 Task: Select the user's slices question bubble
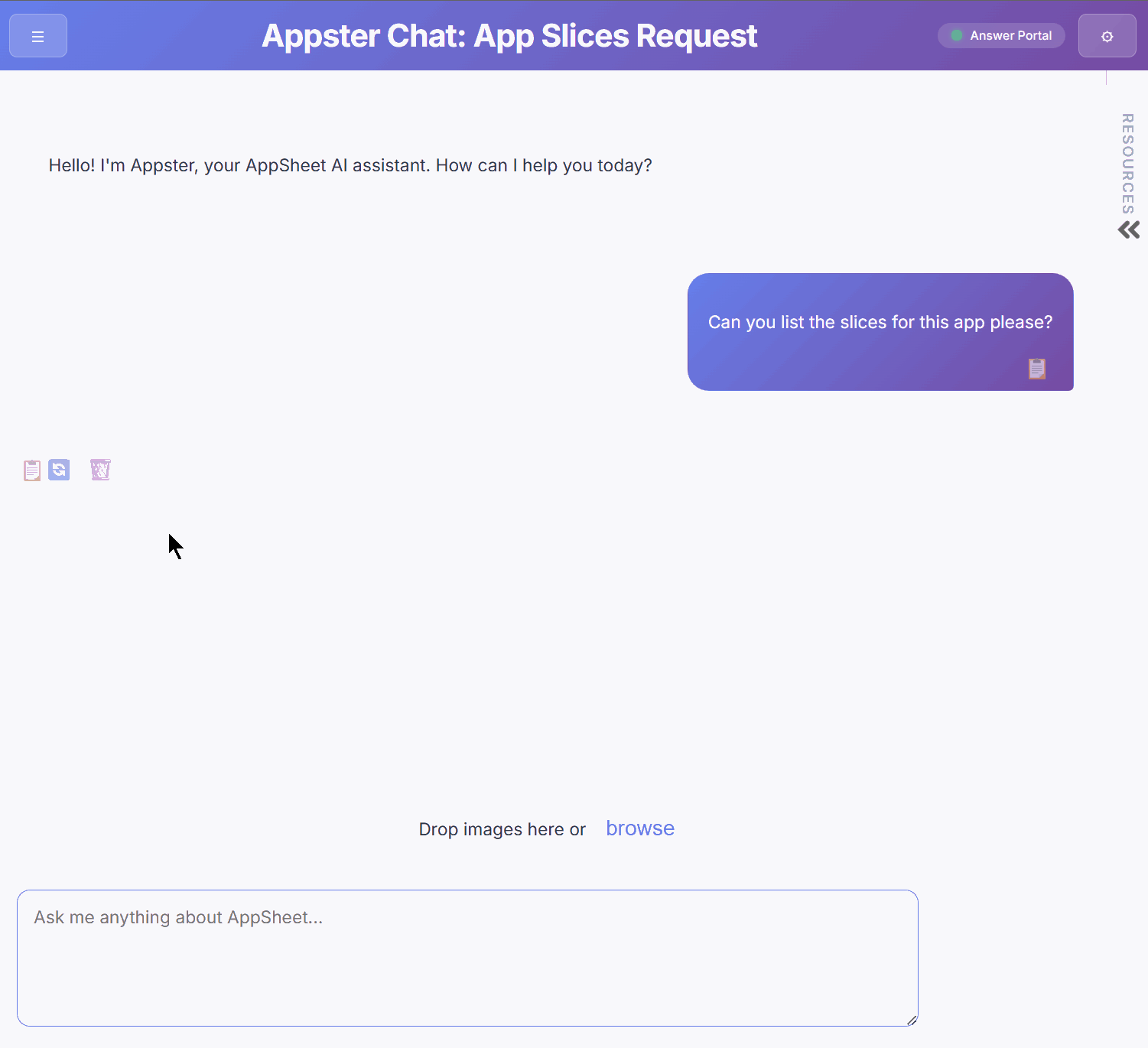pos(880,322)
